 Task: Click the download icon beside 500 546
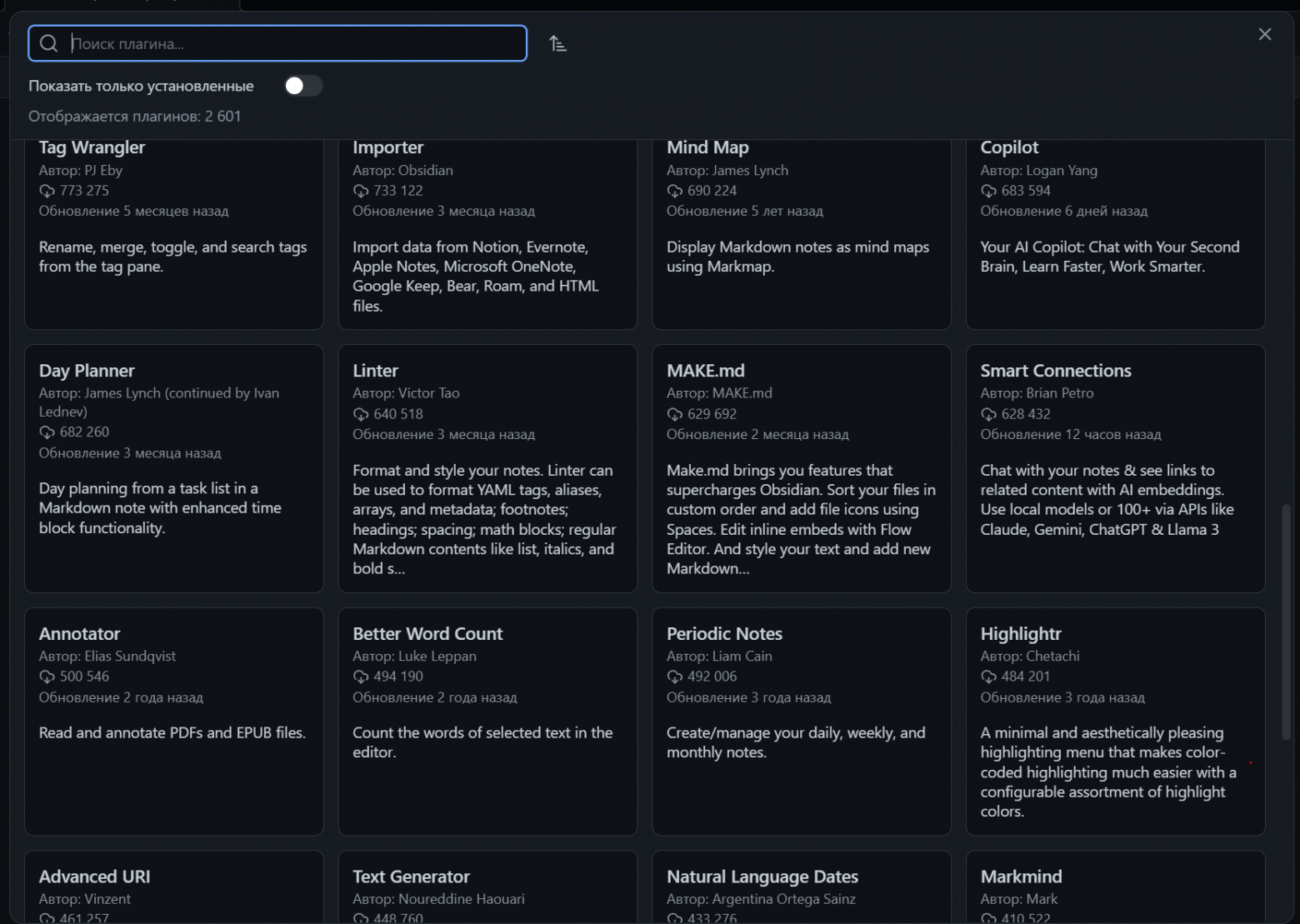pos(47,677)
